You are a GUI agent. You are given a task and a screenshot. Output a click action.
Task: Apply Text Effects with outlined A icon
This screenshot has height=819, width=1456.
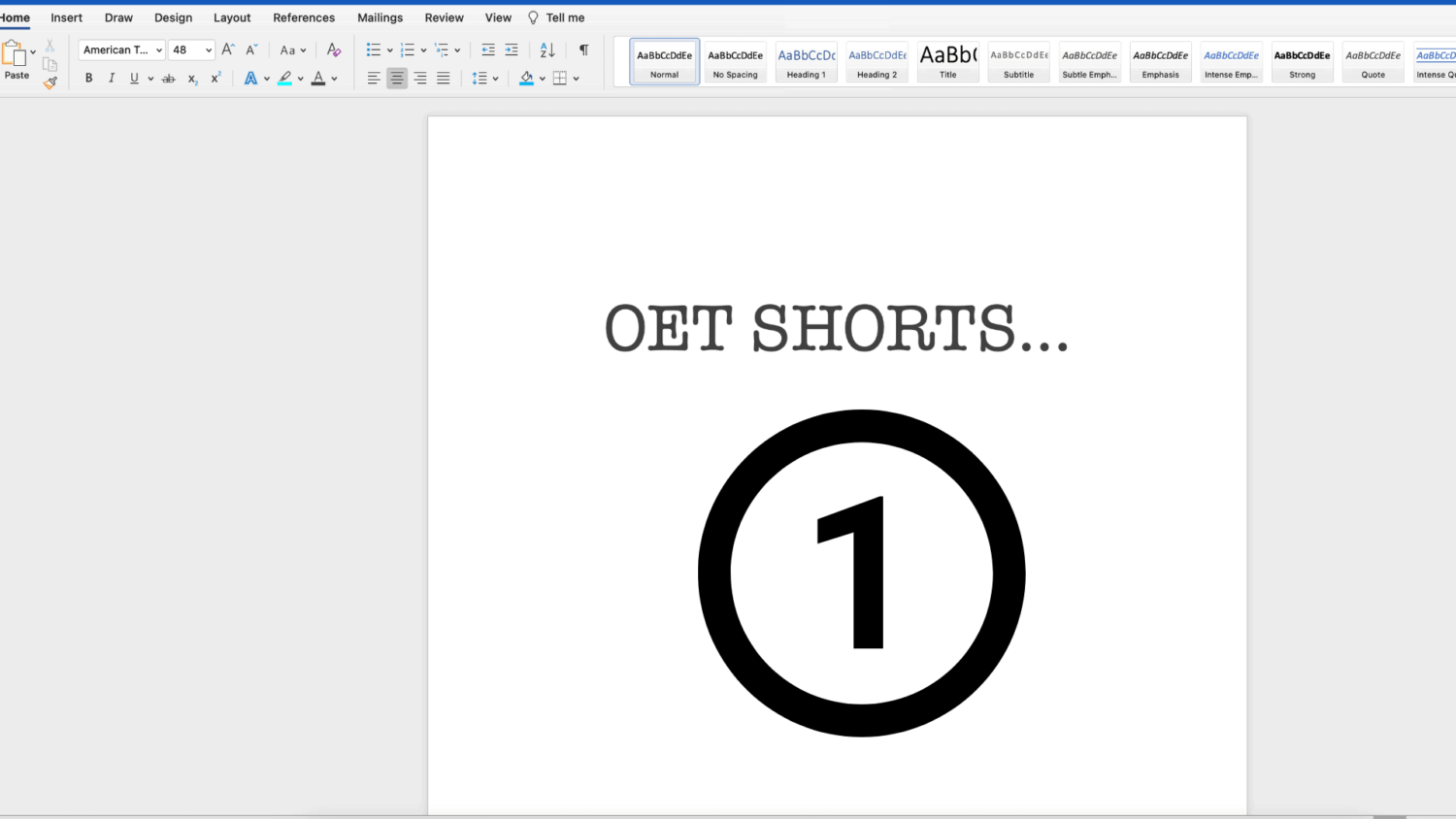tap(250, 78)
